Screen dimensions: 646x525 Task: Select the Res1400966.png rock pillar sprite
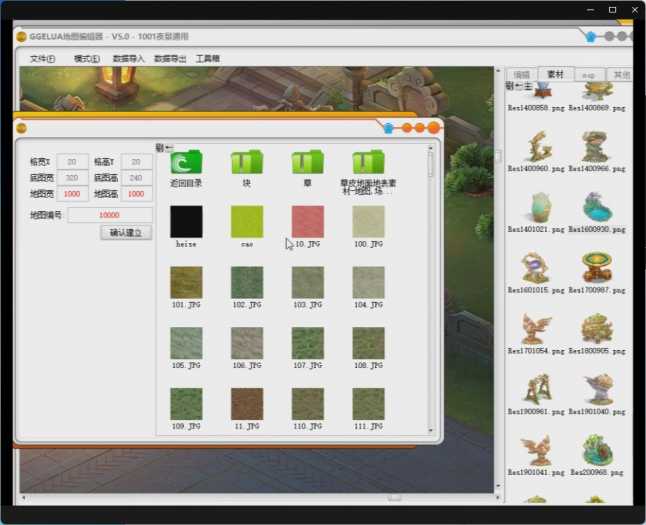(x=596, y=146)
